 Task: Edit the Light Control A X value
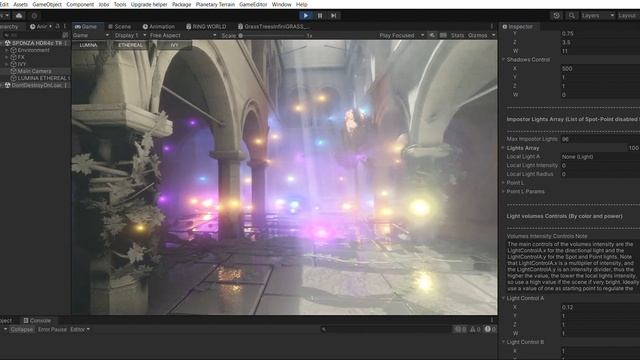pyautogui.click(x=600, y=307)
